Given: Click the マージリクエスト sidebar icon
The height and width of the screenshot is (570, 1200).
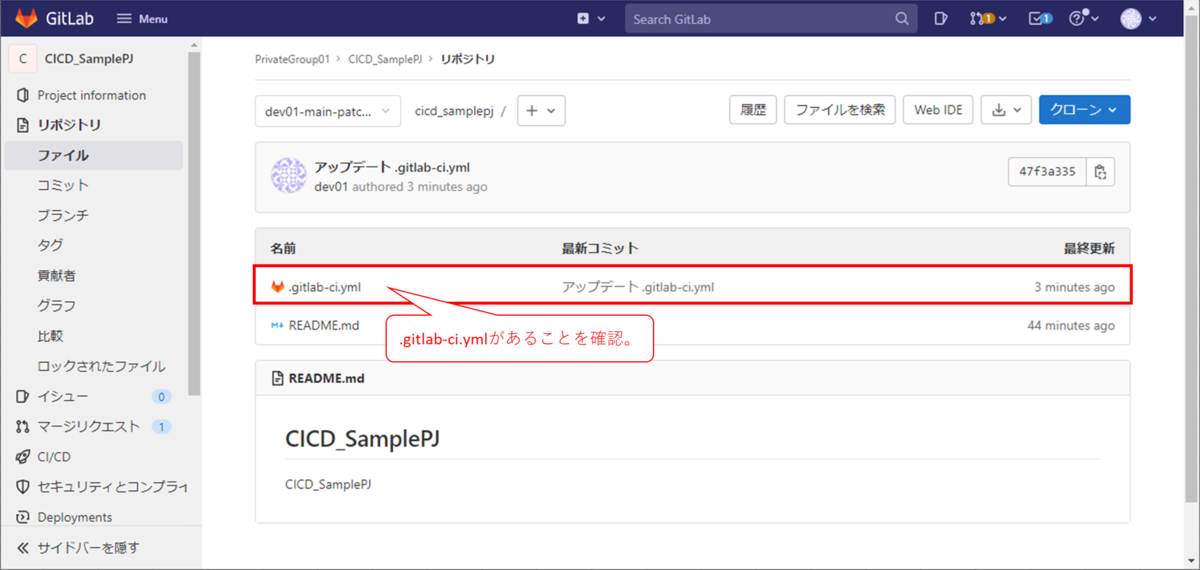Looking at the screenshot, I should point(22,426).
